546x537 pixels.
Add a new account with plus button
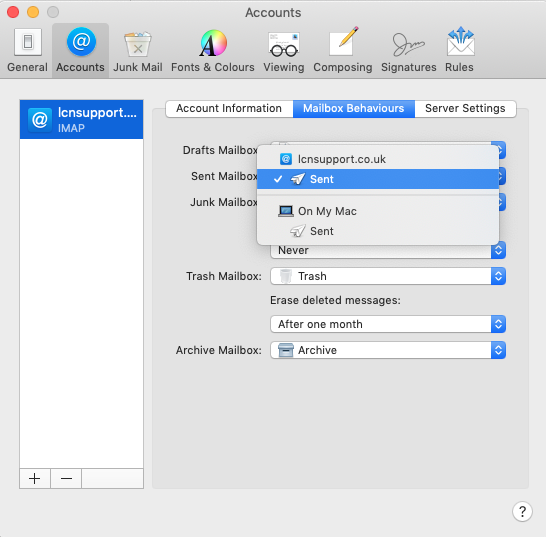tap(35, 478)
